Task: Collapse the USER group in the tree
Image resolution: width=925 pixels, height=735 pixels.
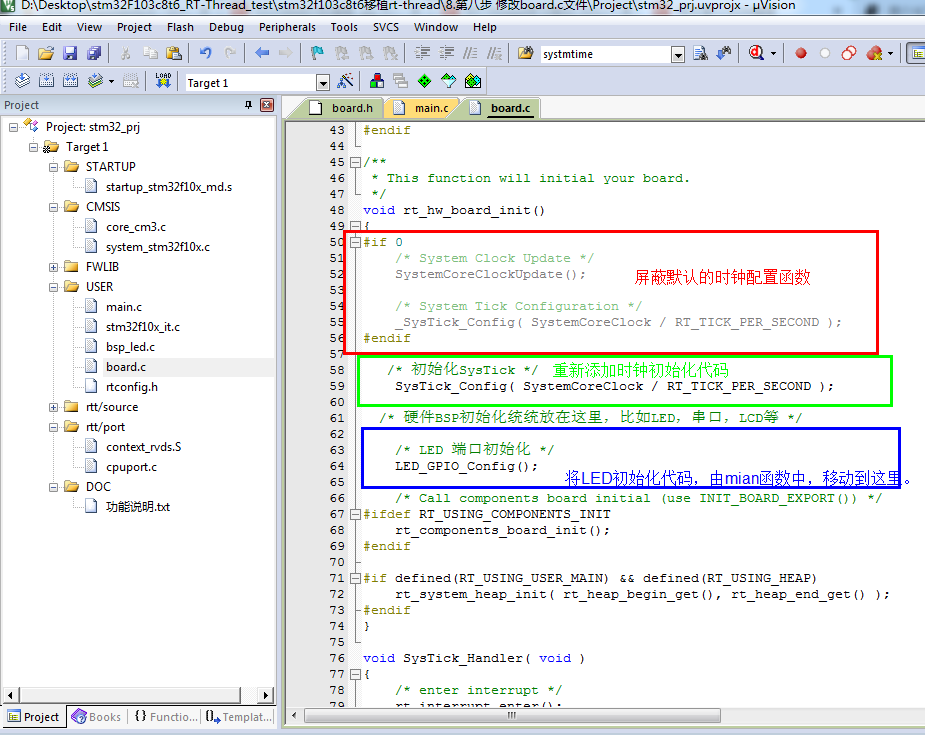Action: pyautogui.click(x=53, y=286)
